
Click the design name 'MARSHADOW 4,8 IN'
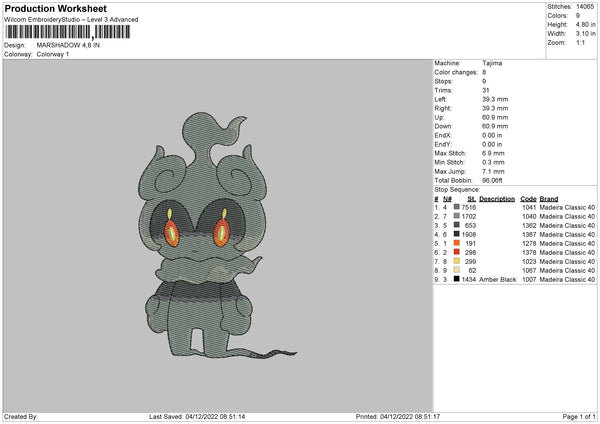point(68,45)
